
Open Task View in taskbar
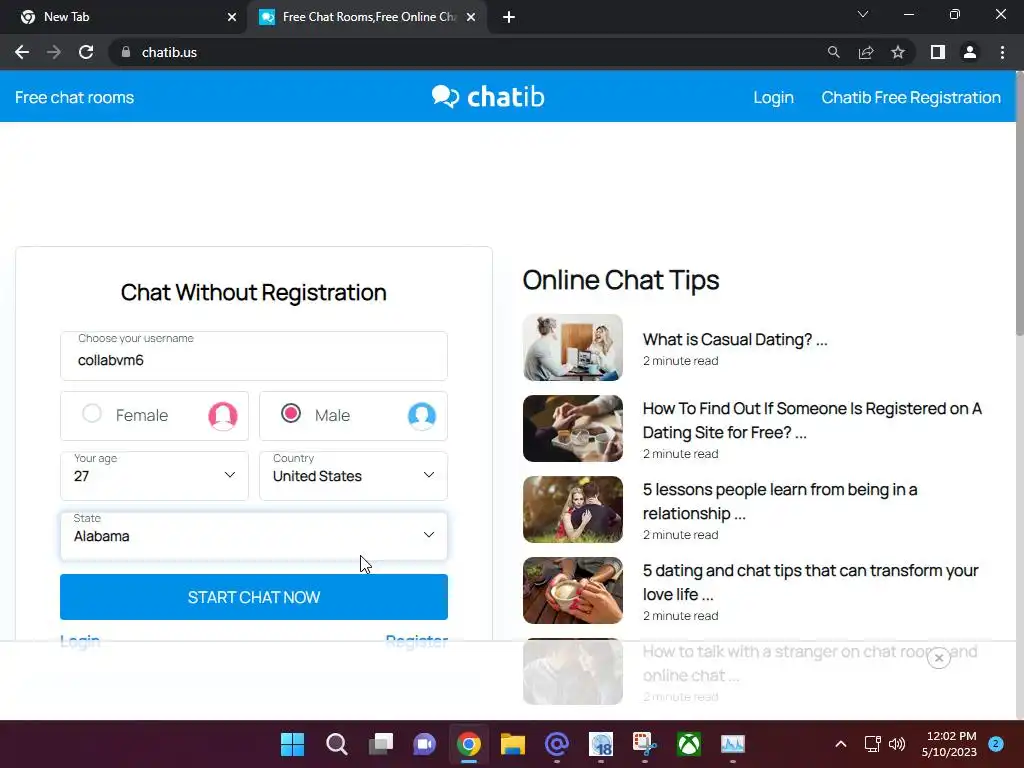pos(381,744)
